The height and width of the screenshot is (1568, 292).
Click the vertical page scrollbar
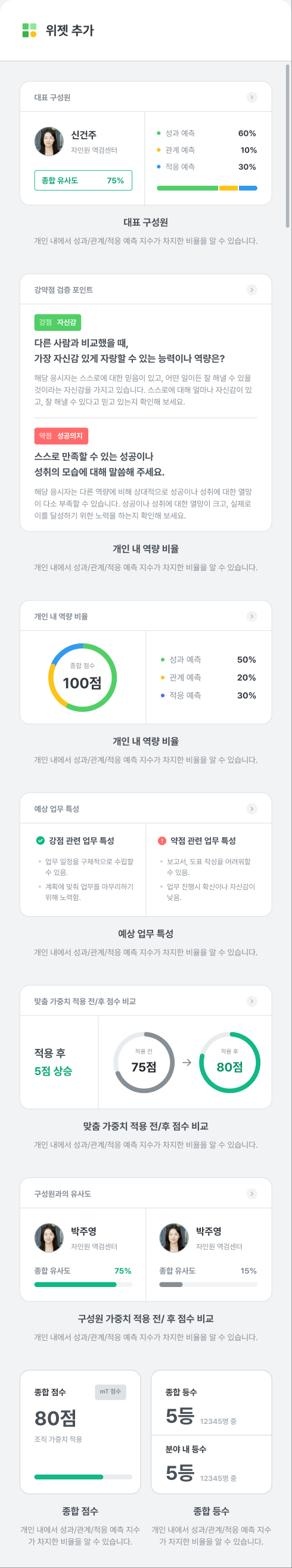coord(288,145)
